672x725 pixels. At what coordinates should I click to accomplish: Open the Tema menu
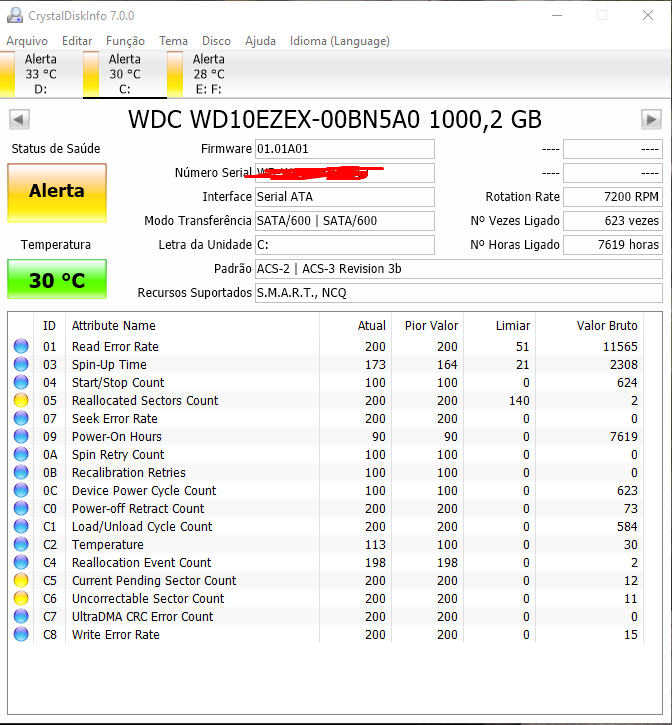[x=173, y=41]
